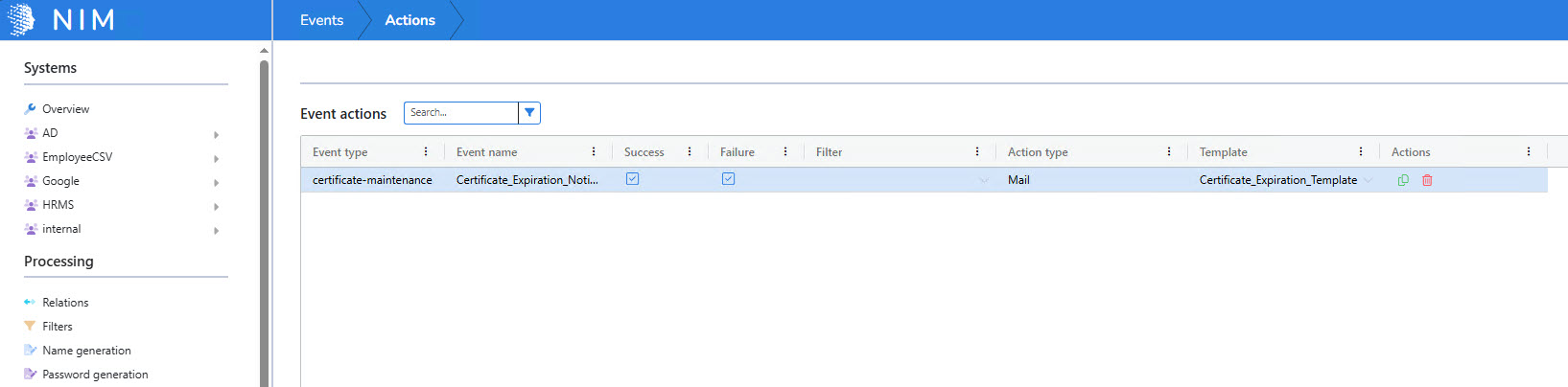Expand the EmployeeCSV system arrow
1568x387 pixels.
[x=217, y=158]
